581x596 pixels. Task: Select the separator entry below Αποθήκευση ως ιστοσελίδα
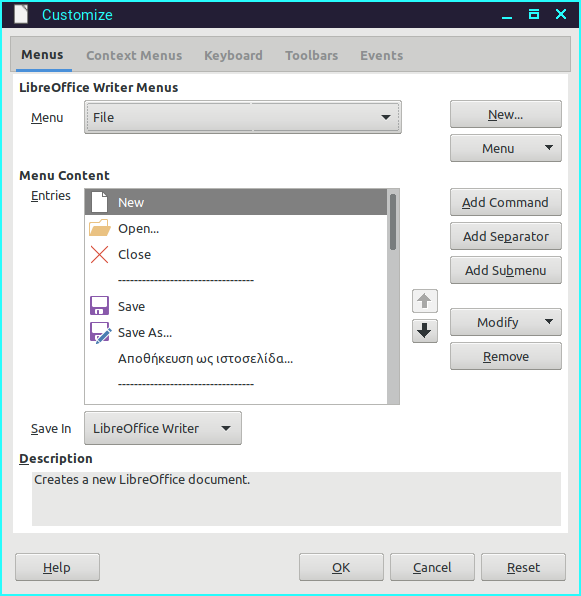pyautogui.click(x=236, y=384)
